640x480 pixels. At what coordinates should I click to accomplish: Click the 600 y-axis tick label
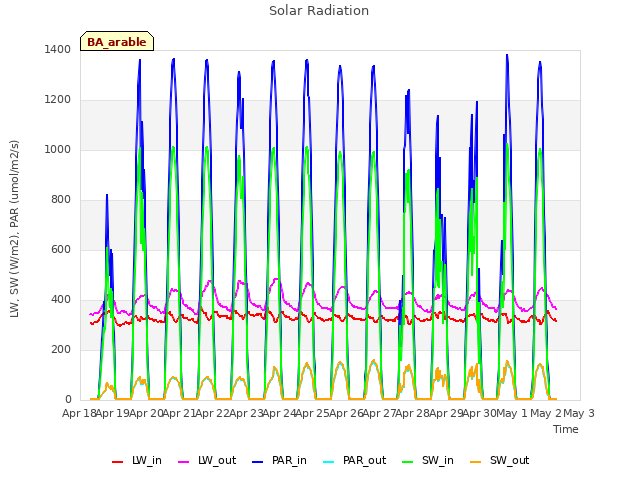point(61,250)
